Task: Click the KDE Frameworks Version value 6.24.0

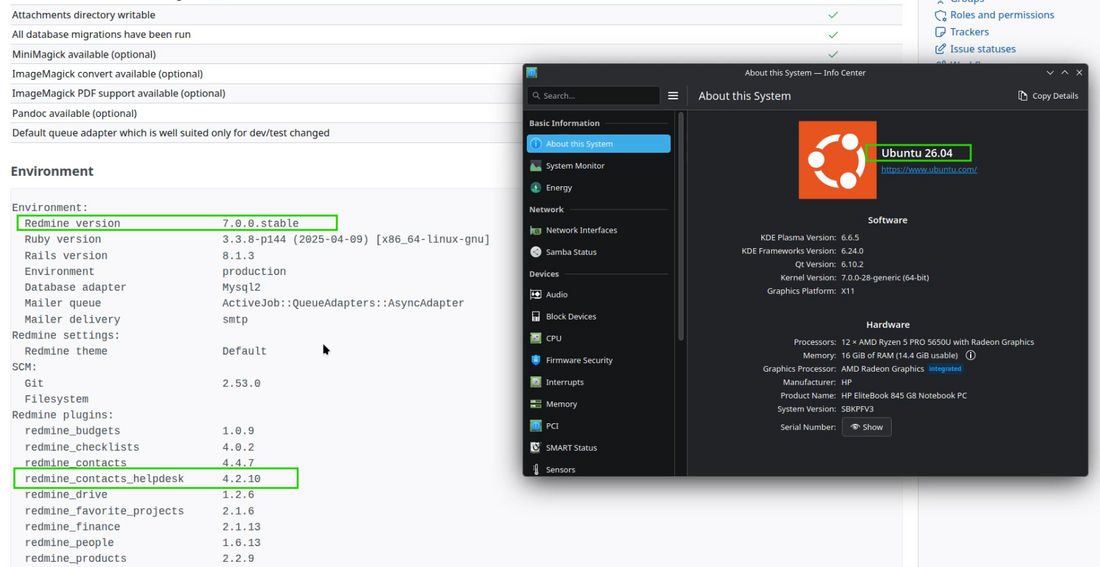Action: click(852, 251)
